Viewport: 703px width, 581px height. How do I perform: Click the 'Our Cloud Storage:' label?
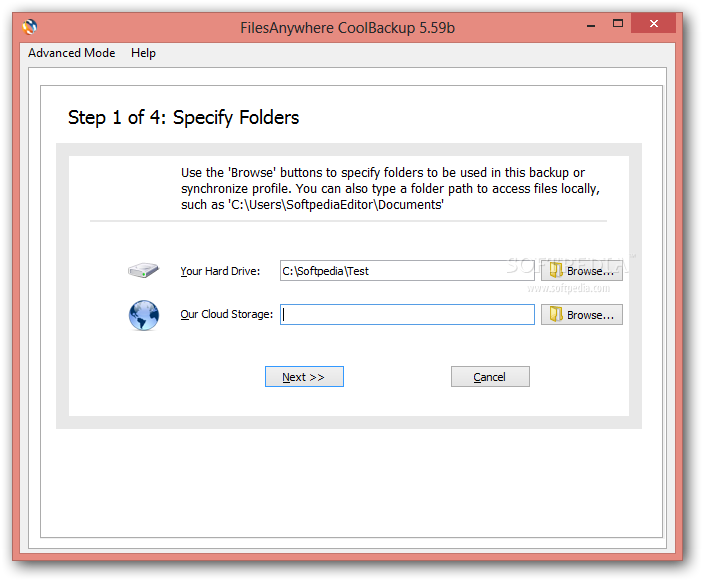point(226,314)
